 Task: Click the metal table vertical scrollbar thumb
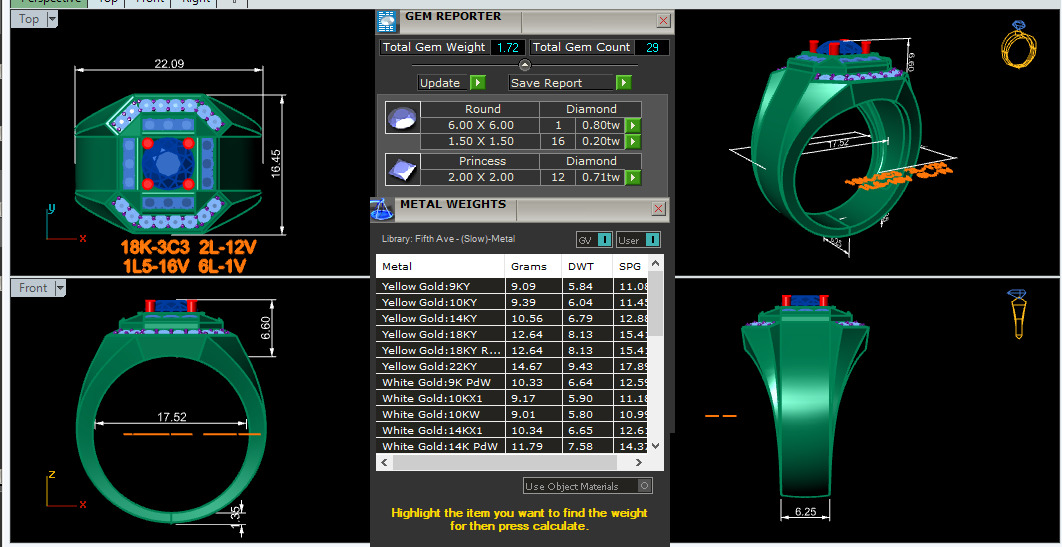tap(655, 303)
